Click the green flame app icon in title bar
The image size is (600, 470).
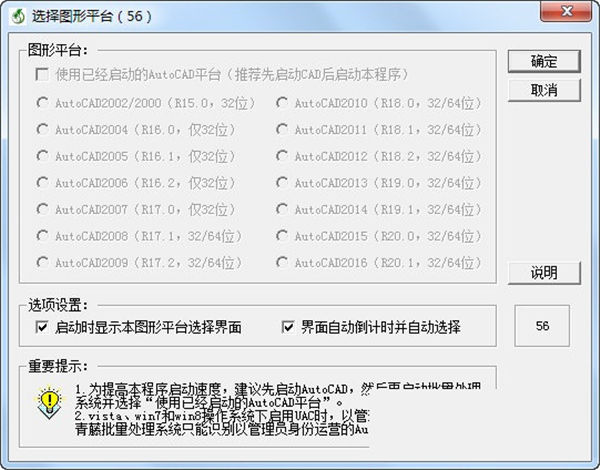(17, 16)
